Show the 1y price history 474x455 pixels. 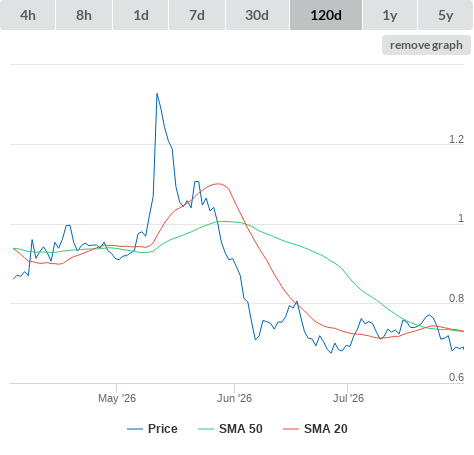click(390, 15)
